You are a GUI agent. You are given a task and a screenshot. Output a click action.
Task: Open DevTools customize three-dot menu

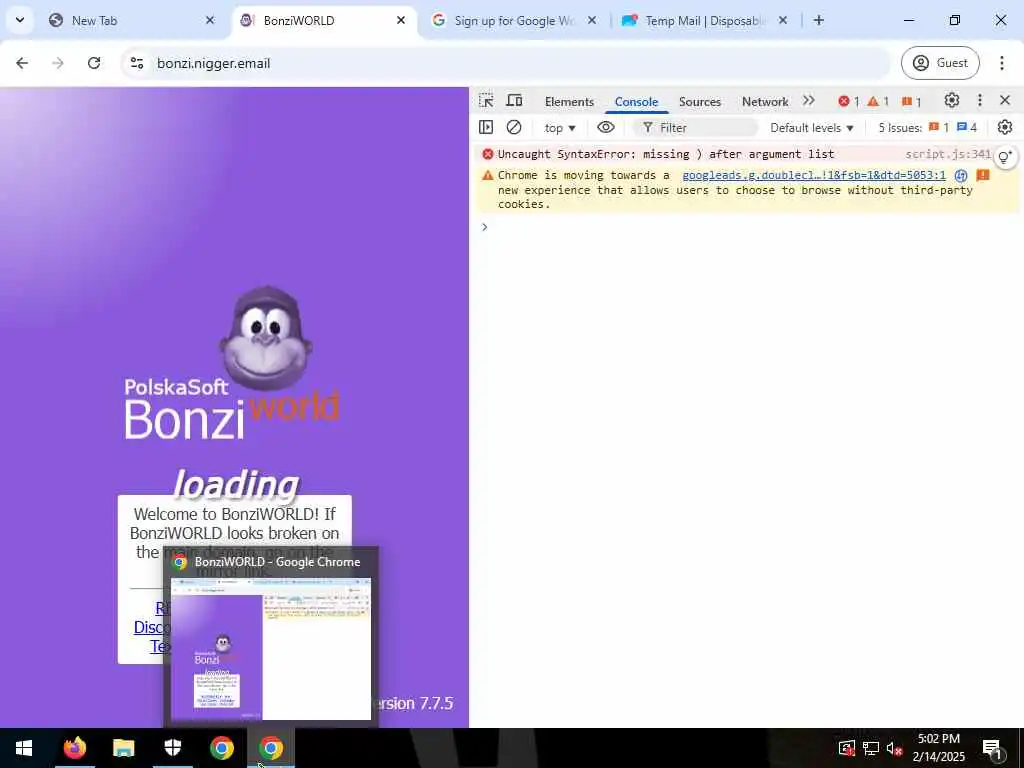980,101
